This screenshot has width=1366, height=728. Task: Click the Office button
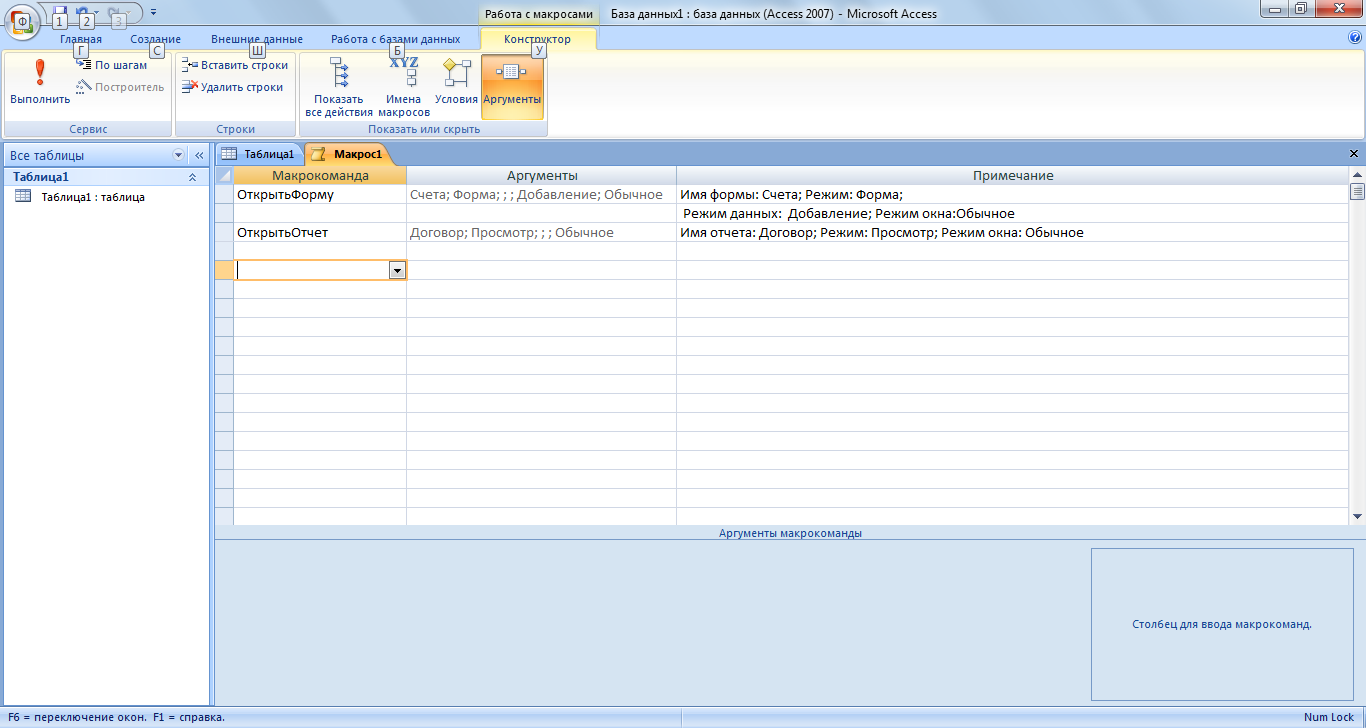coord(22,20)
